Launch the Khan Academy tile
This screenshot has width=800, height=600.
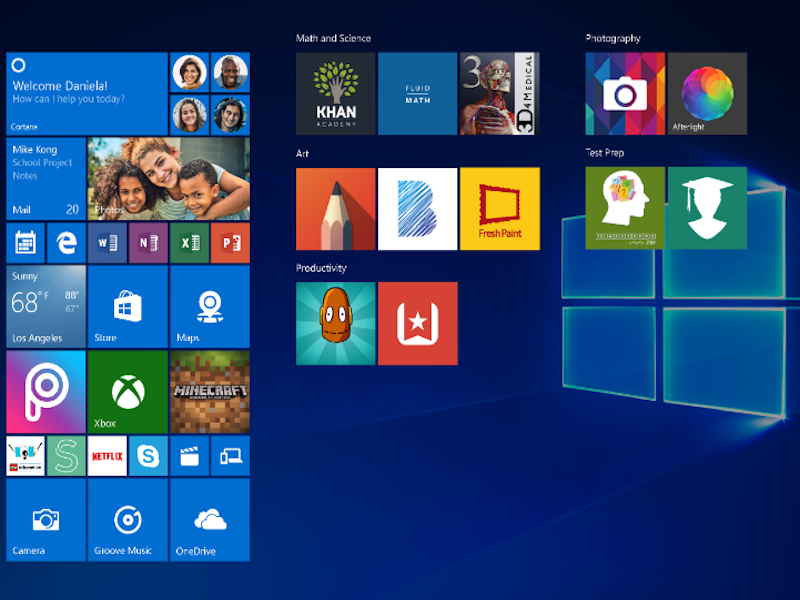pyautogui.click(x=336, y=93)
